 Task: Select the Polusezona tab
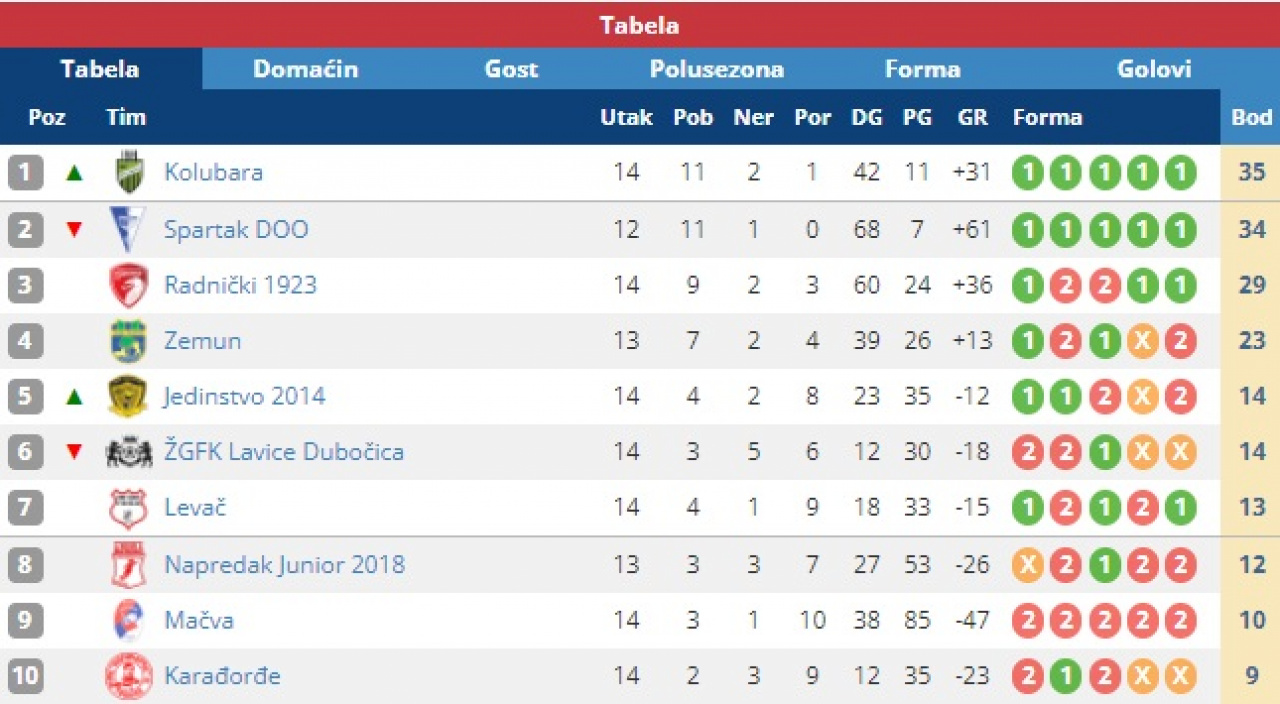tap(716, 69)
